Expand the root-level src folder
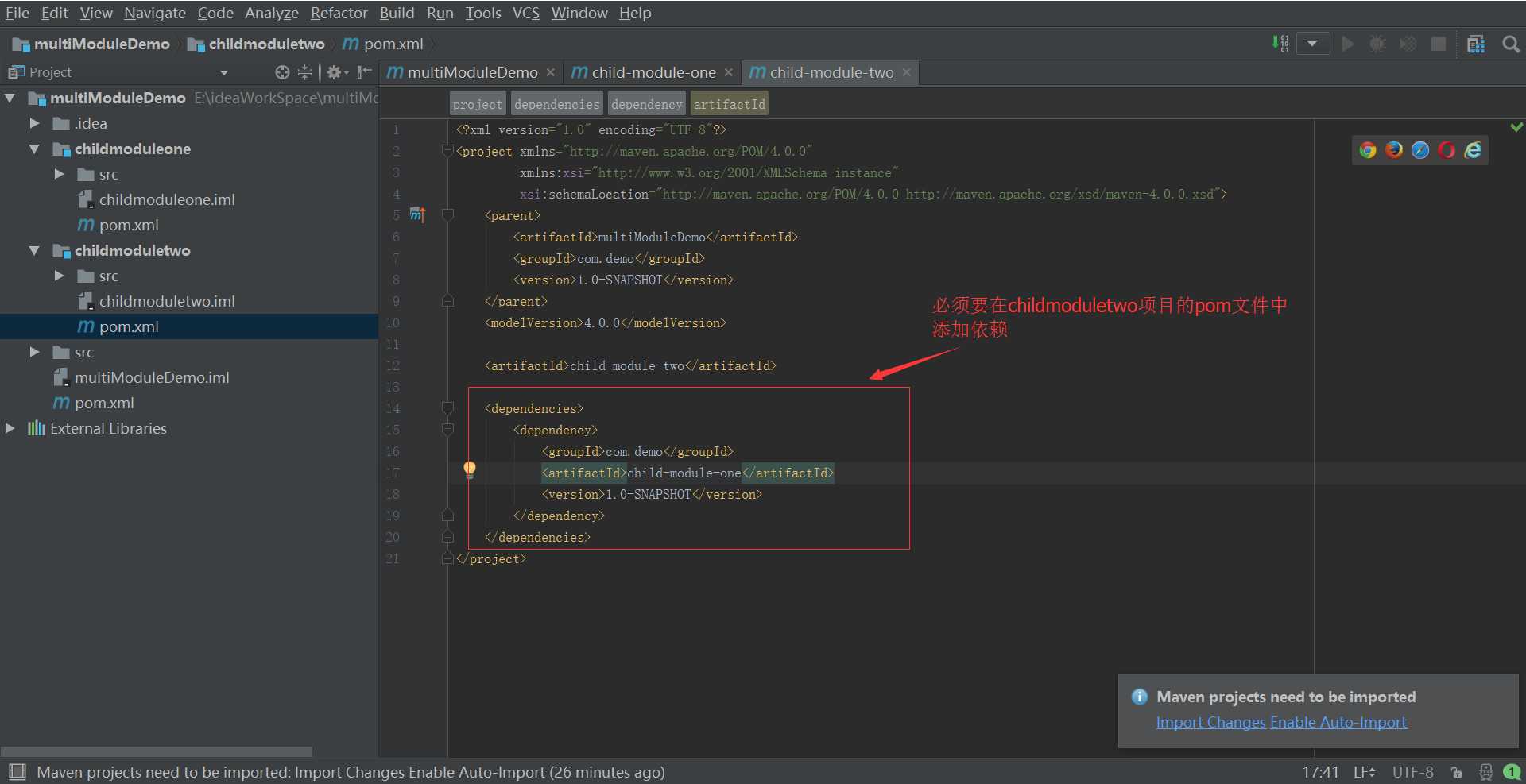 (34, 352)
